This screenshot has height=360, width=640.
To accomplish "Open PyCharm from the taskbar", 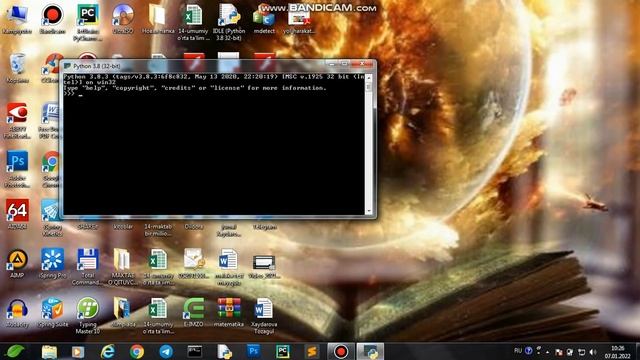I will click(x=283, y=352).
